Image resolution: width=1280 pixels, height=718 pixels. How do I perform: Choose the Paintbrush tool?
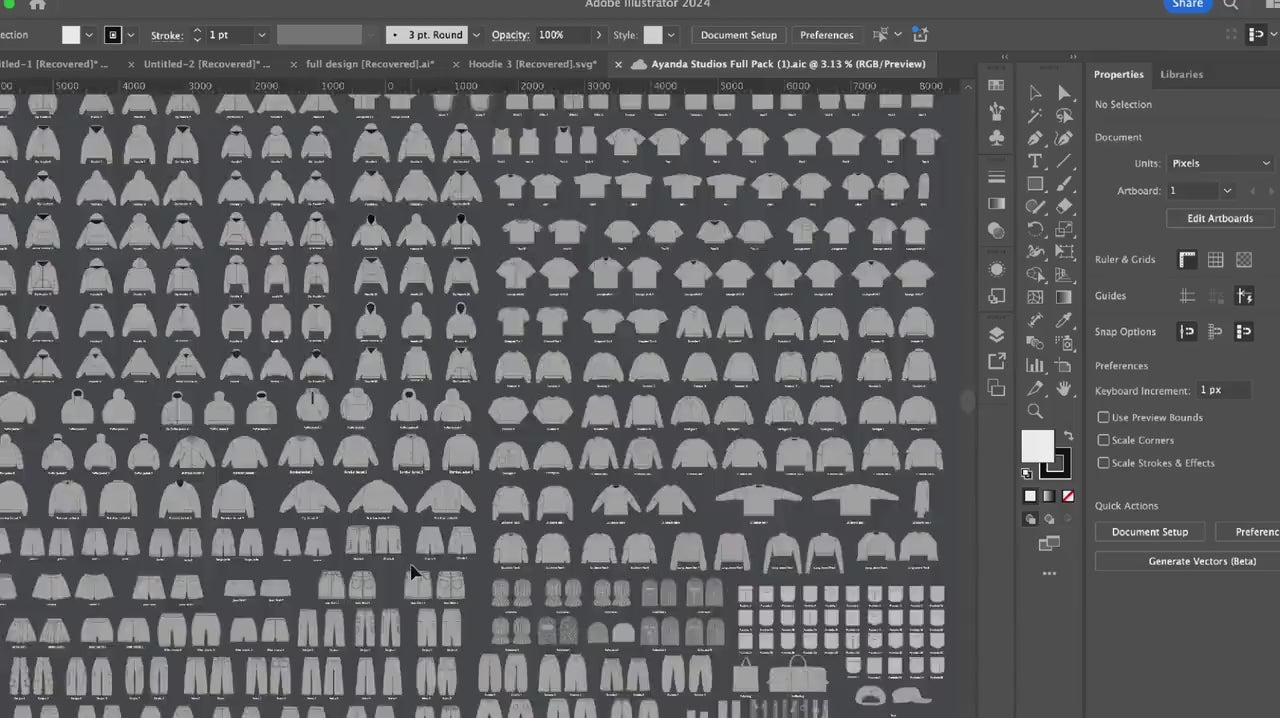tap(1064, 184)
